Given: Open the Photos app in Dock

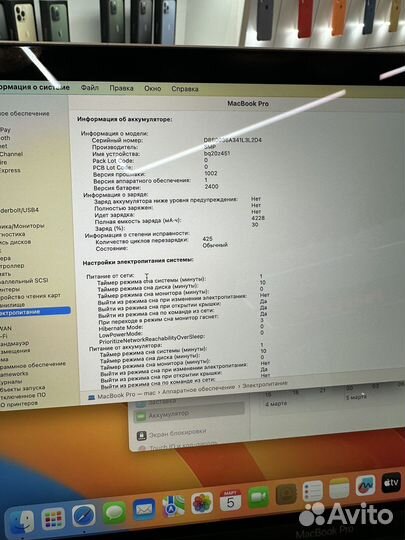Looking at the screenshot, I should pos(202,503).
